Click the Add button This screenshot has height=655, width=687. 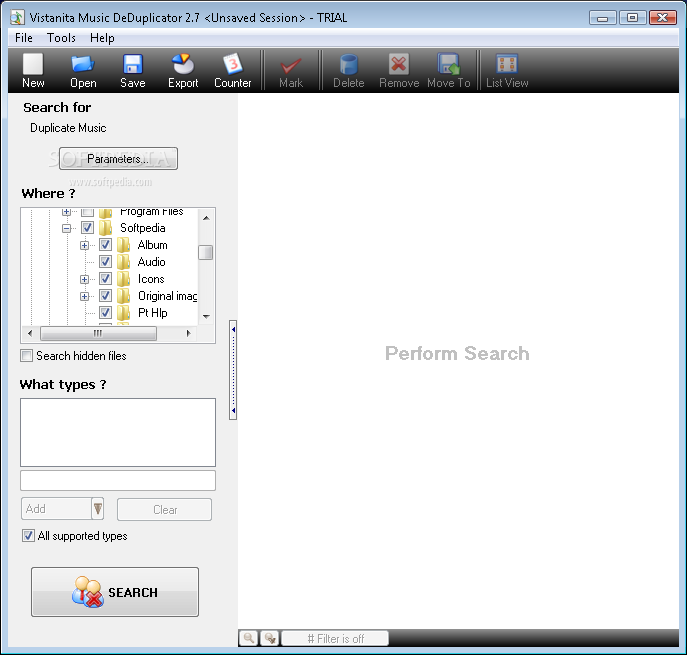coord(57,509)
